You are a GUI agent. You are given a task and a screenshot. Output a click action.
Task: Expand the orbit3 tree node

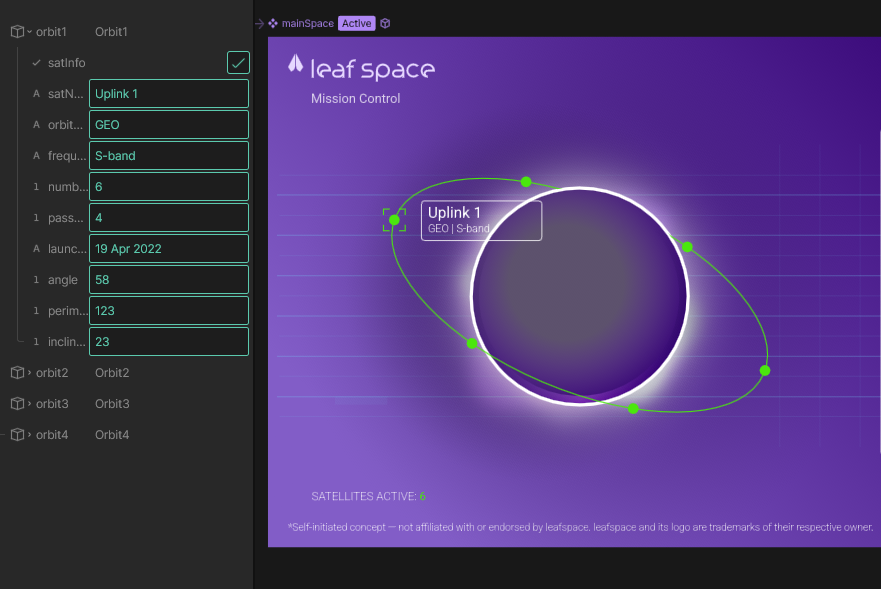coord(29,404)
